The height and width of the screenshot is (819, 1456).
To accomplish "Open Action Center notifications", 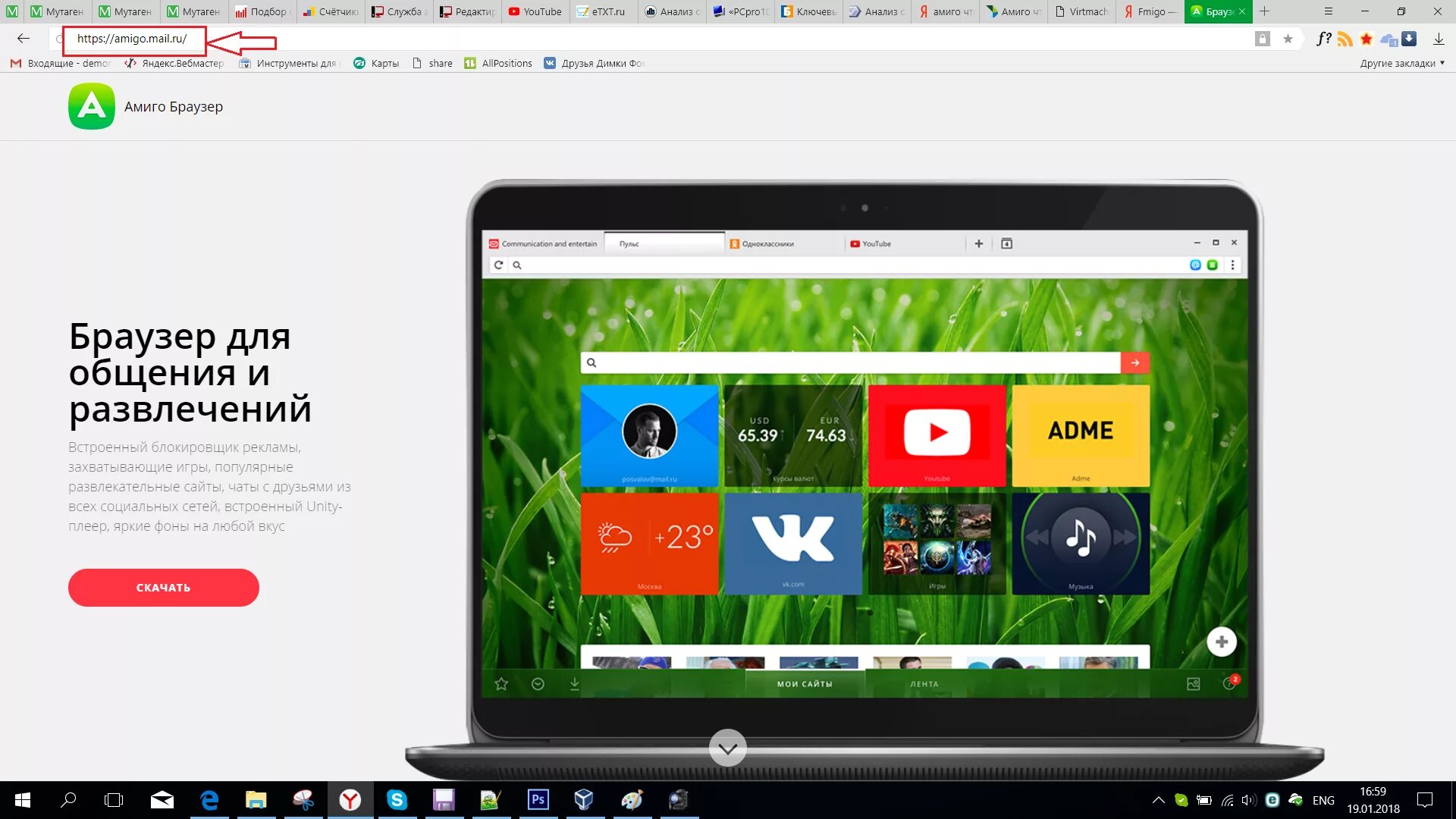I will (x=1425, y=800).
